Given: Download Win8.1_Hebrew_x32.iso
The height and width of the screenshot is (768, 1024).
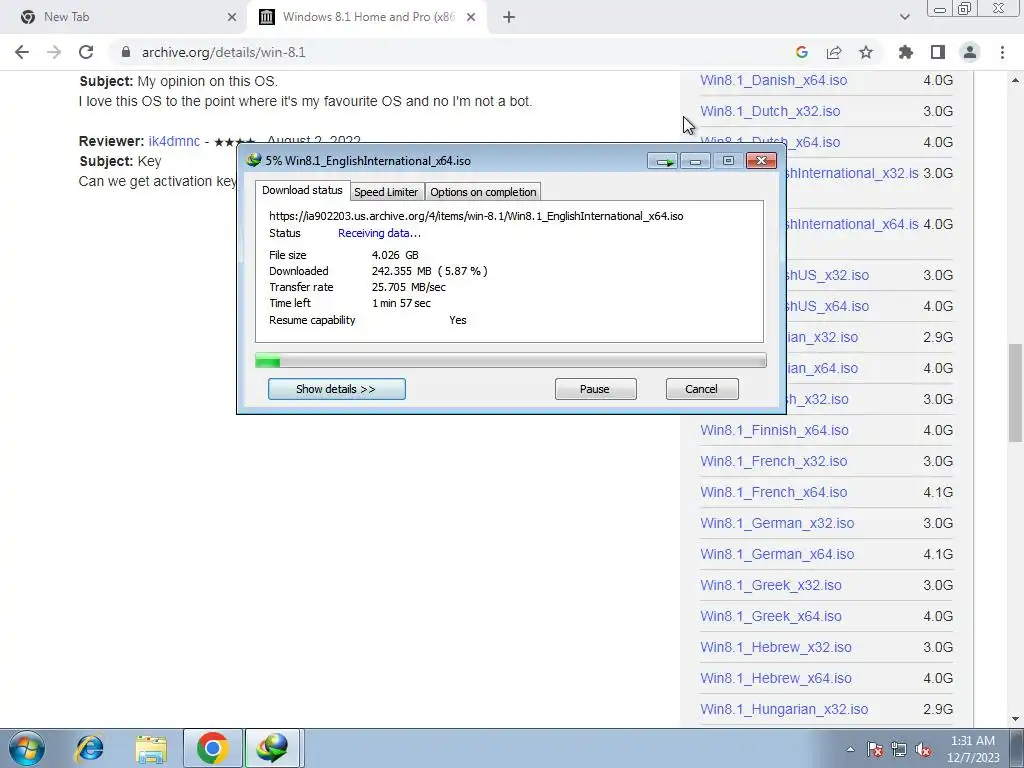Looking at the screenshot, I should [x=776, y=647].
